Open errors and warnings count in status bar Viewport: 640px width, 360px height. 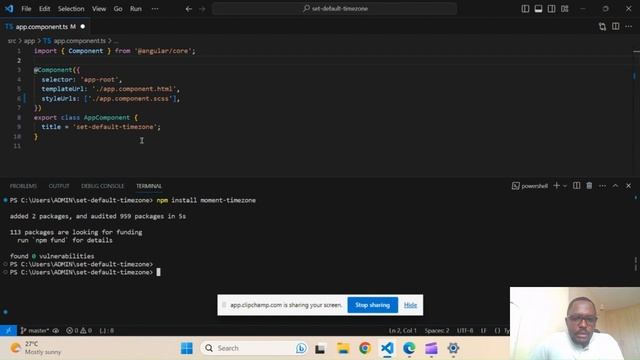79,331
